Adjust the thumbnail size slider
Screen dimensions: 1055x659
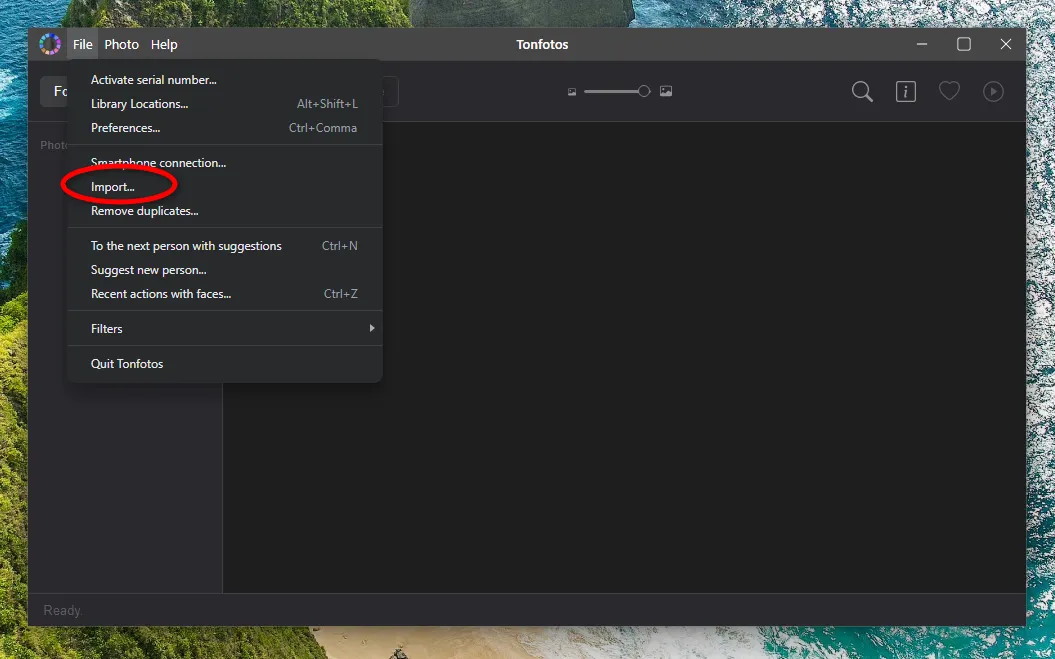click(617, 91)
